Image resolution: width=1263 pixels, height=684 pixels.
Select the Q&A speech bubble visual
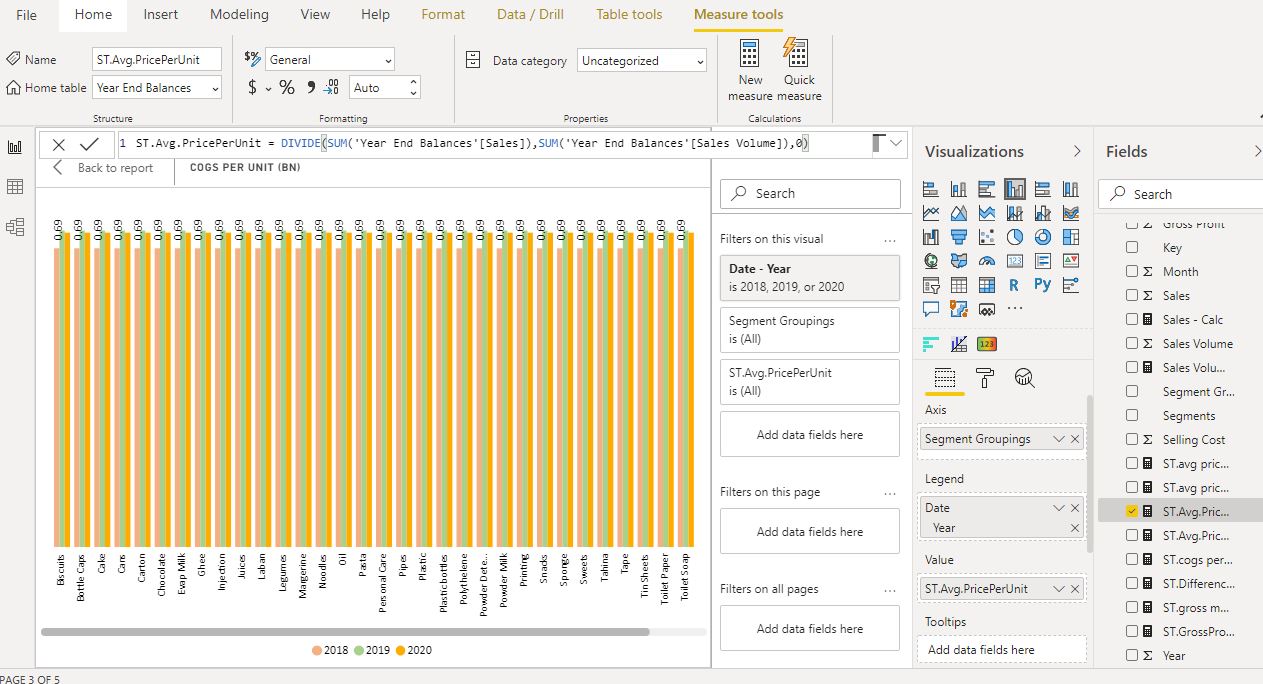[931, 309]
